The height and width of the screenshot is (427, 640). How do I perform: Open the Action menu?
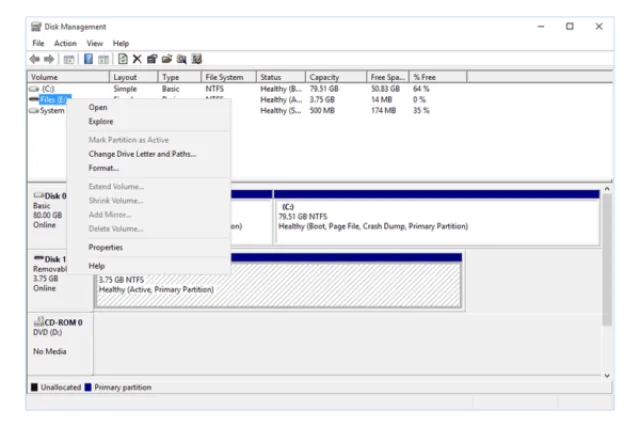(x=65, y=43)
